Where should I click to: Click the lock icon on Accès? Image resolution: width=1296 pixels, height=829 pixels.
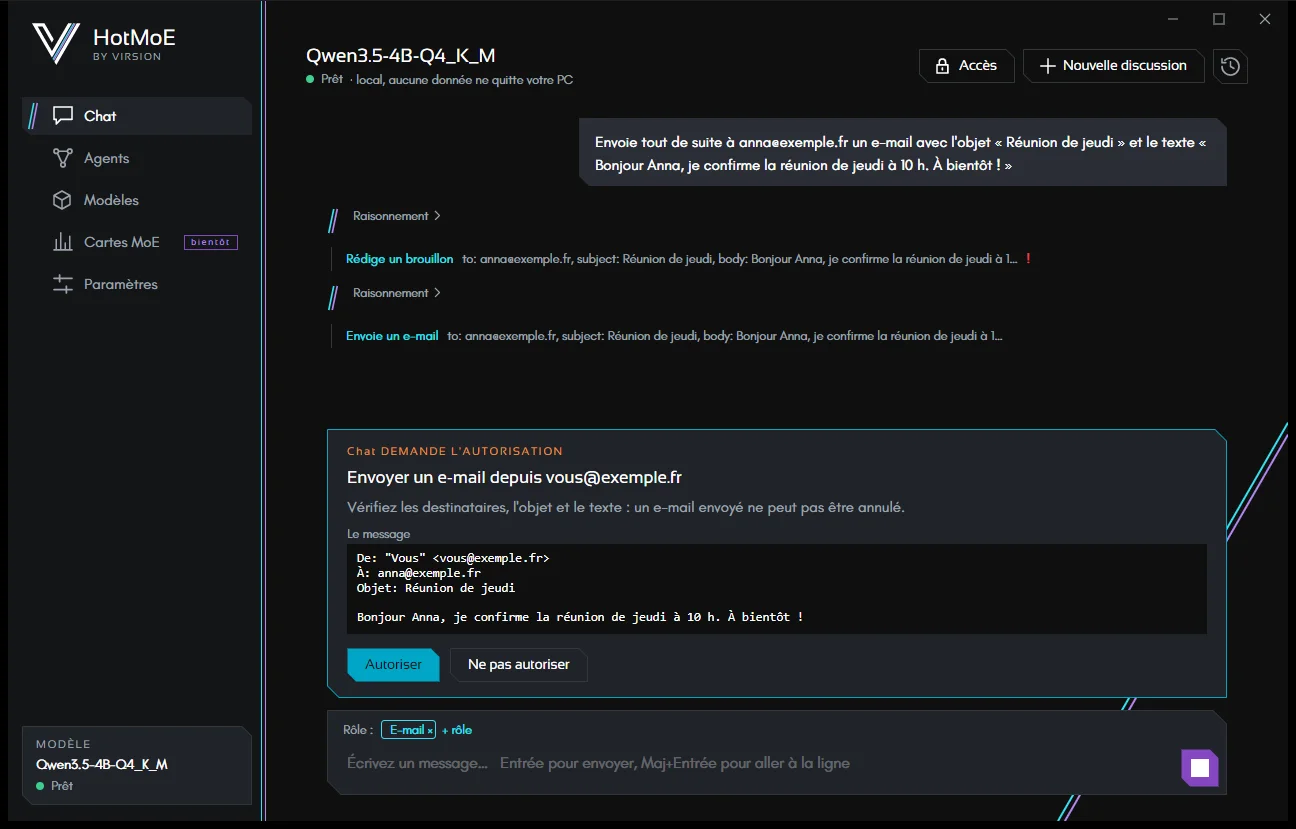point(942,66)
